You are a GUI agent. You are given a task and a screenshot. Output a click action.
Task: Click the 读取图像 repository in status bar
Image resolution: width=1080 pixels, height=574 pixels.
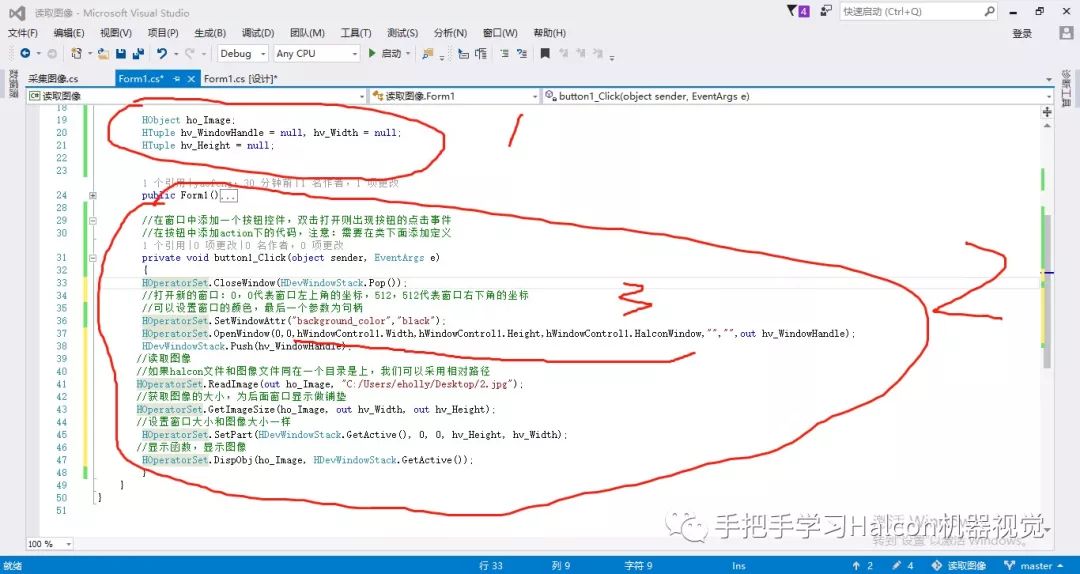coord(961,566)
